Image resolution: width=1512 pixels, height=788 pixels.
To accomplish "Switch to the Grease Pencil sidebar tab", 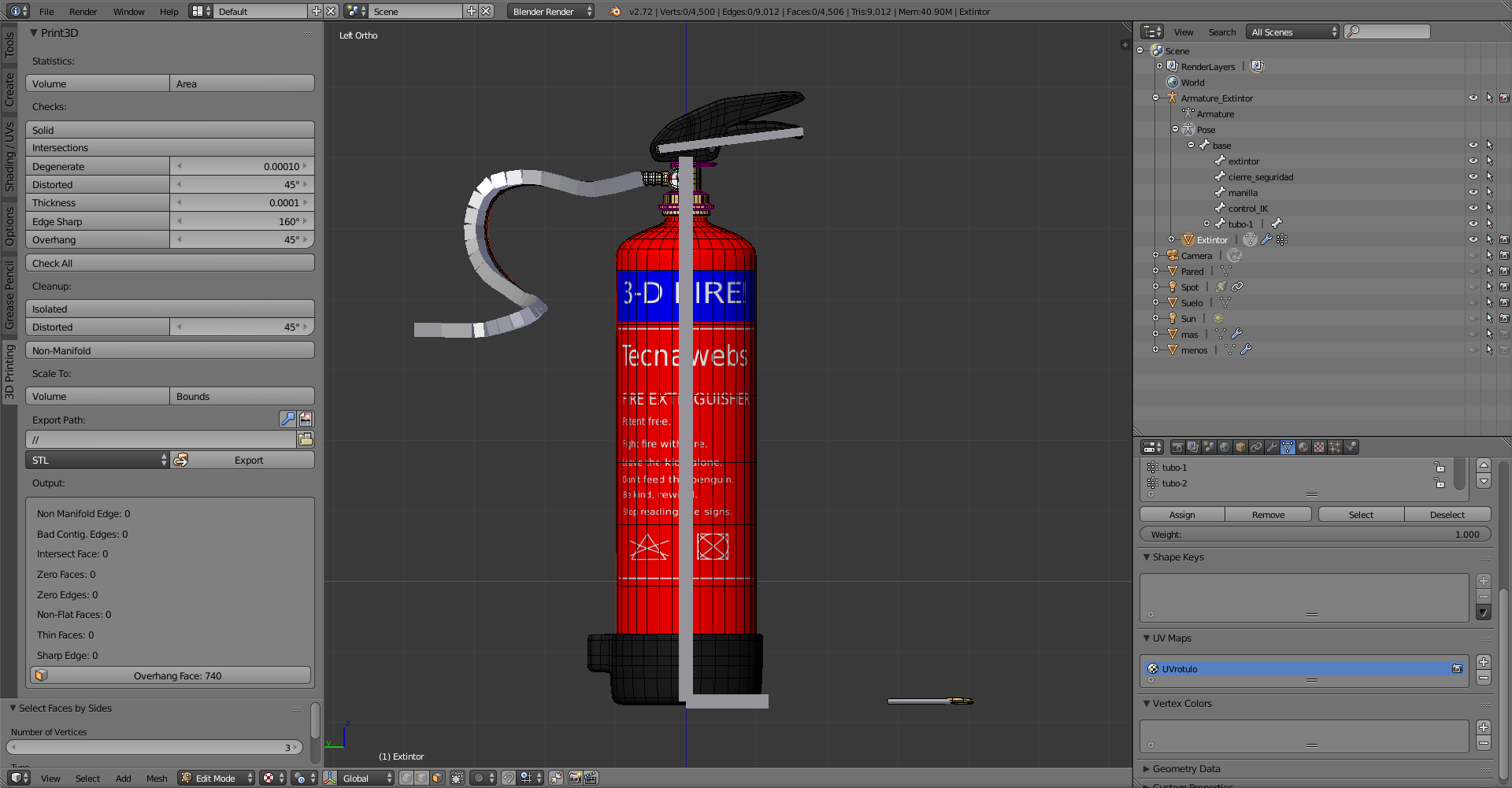I will click(x=9, y=295).
